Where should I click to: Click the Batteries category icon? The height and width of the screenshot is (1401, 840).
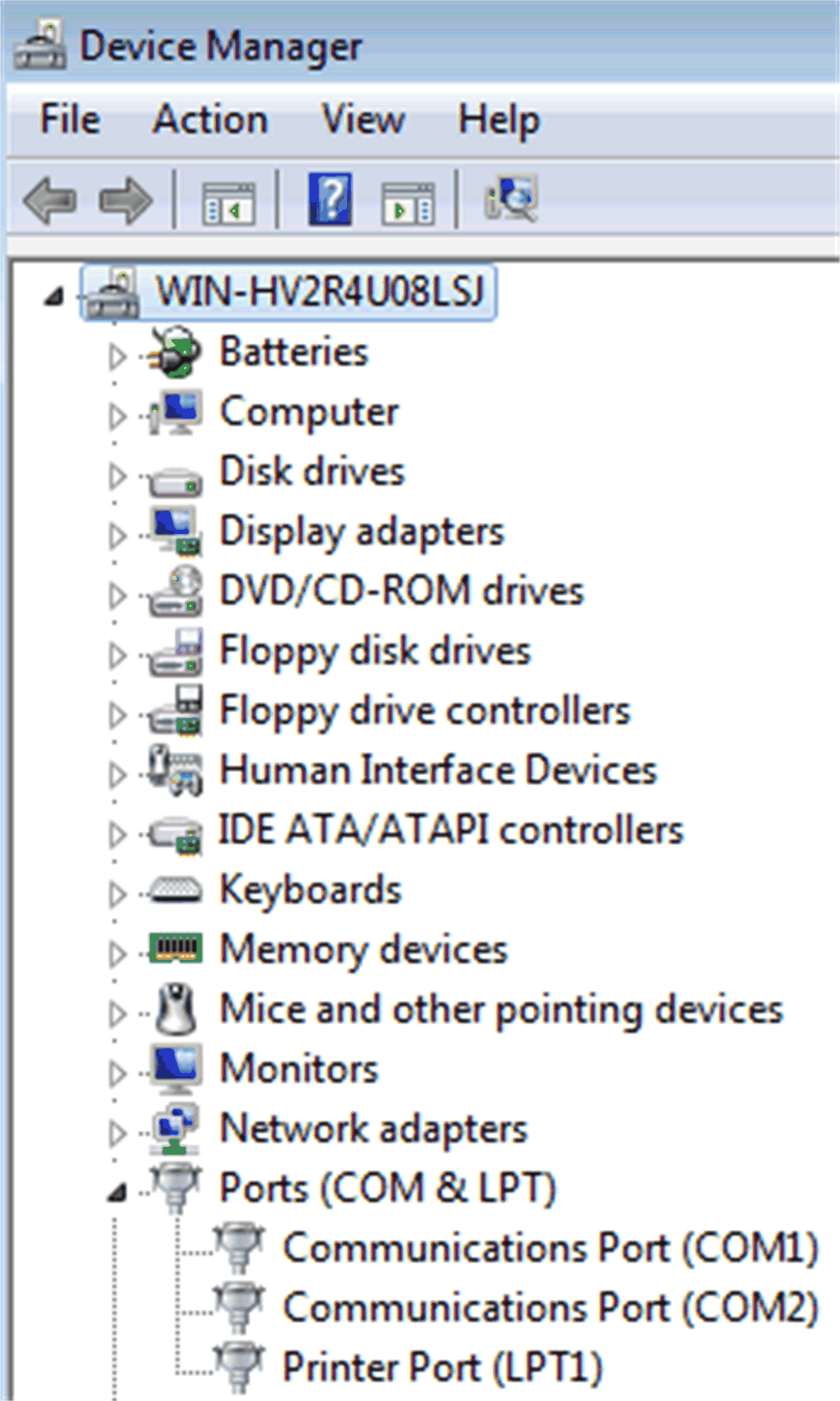coord(176,352)
